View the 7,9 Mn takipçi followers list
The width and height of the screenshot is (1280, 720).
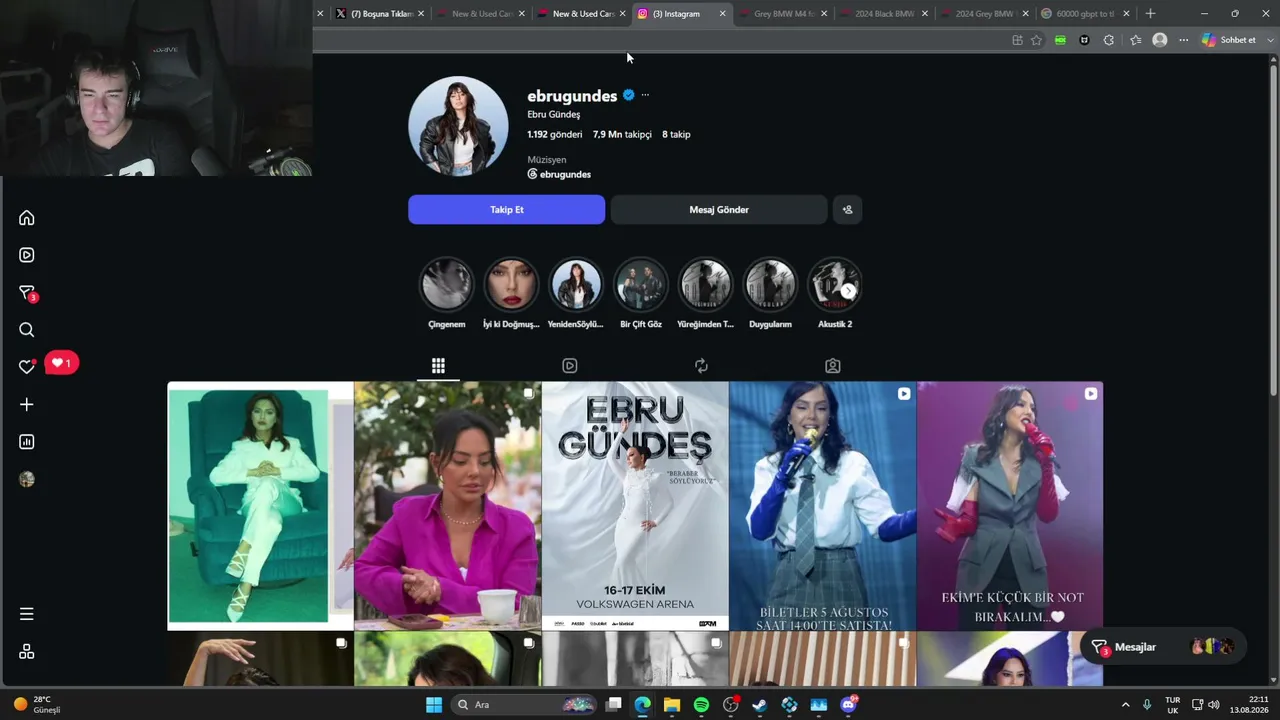pyautogui.click(x=622, y=134)
